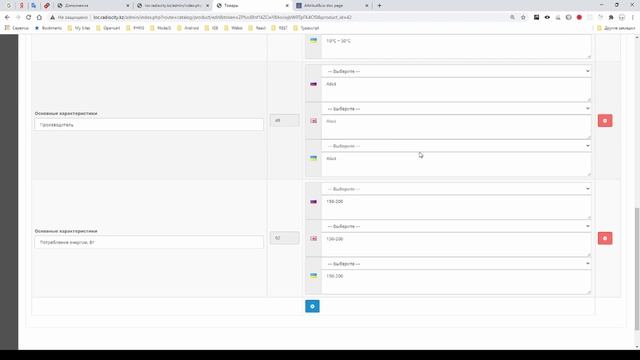The width and height of the screenshot is (640, 360).
Task: Click the browser forward arrow
Action: (18, 17)
